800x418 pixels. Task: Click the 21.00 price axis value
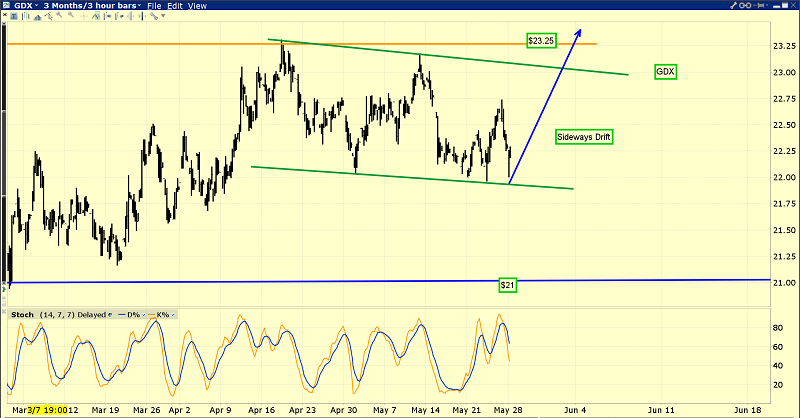(785, 283)
